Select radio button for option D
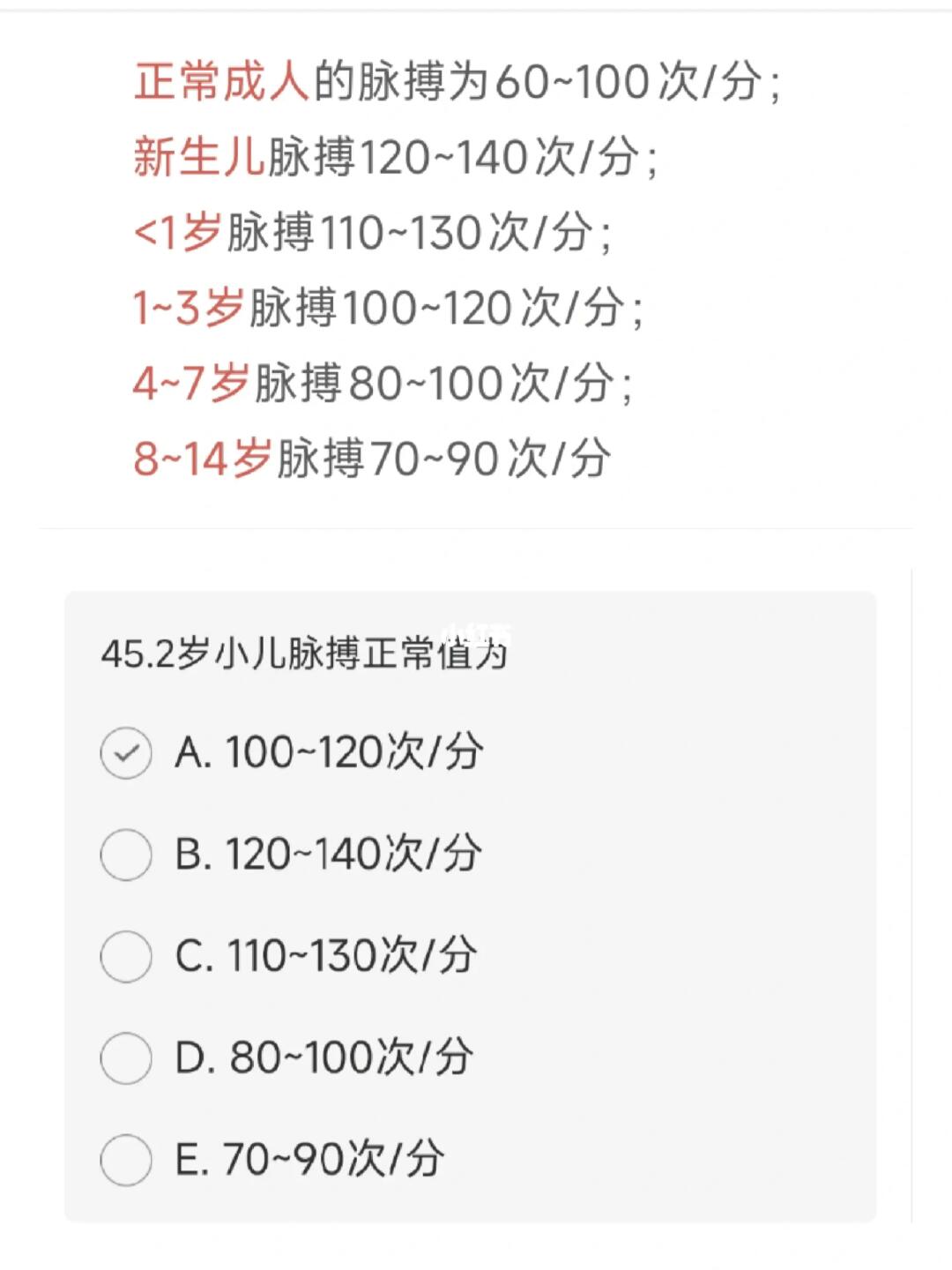This screenshot has height=1270, width=952. 126,1057
